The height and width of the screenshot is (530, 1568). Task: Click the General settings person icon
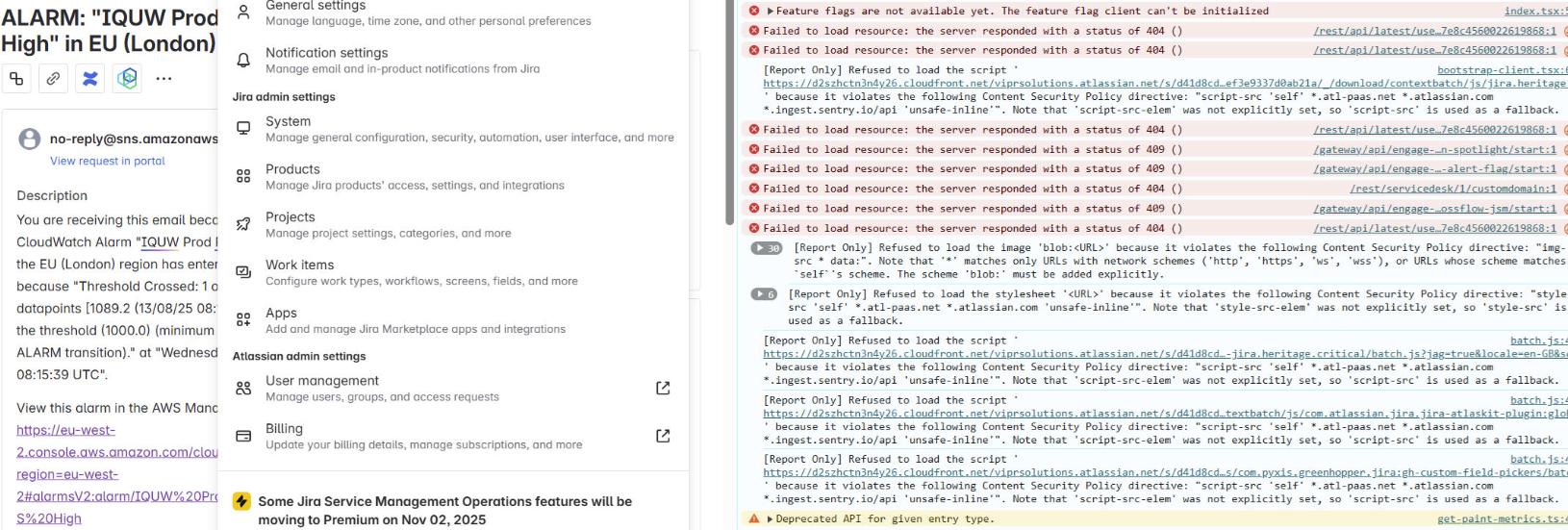tap(243, 12)
